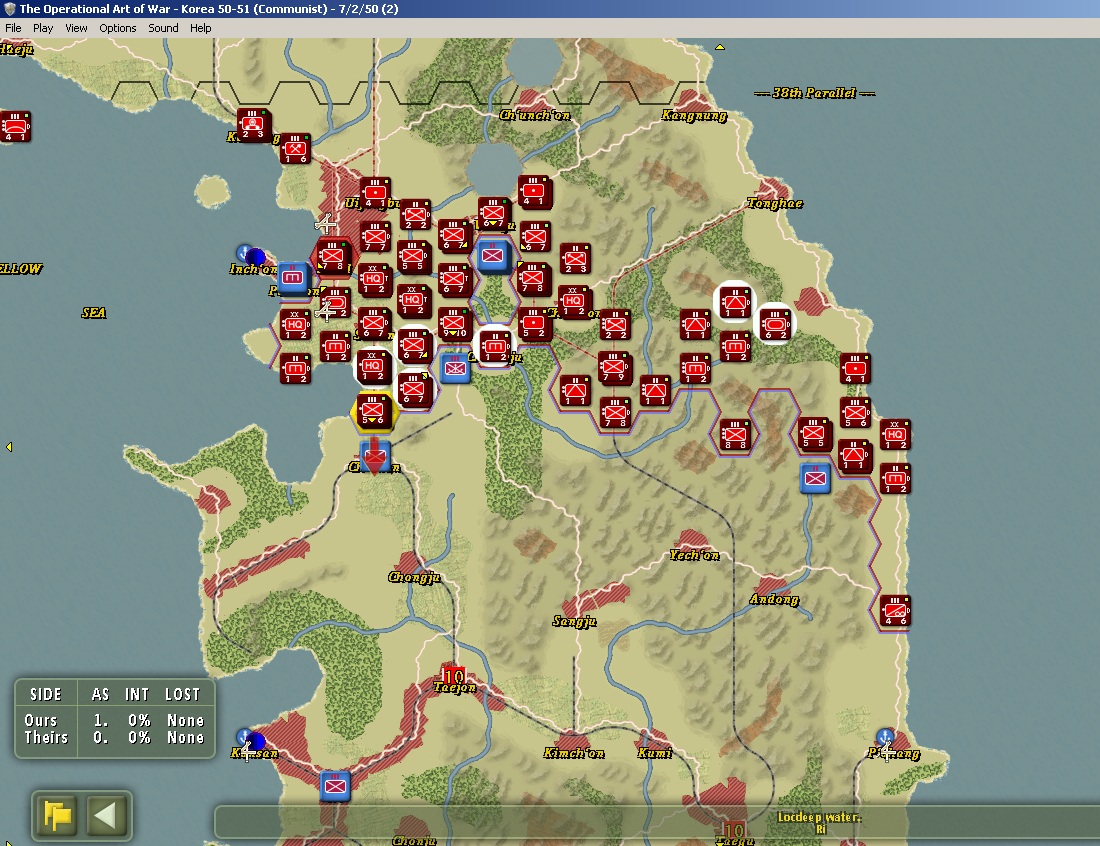The image size is (1100, 846).
Task: Open the Options menu
Action: pyautogui.click(x=118, y=28)
